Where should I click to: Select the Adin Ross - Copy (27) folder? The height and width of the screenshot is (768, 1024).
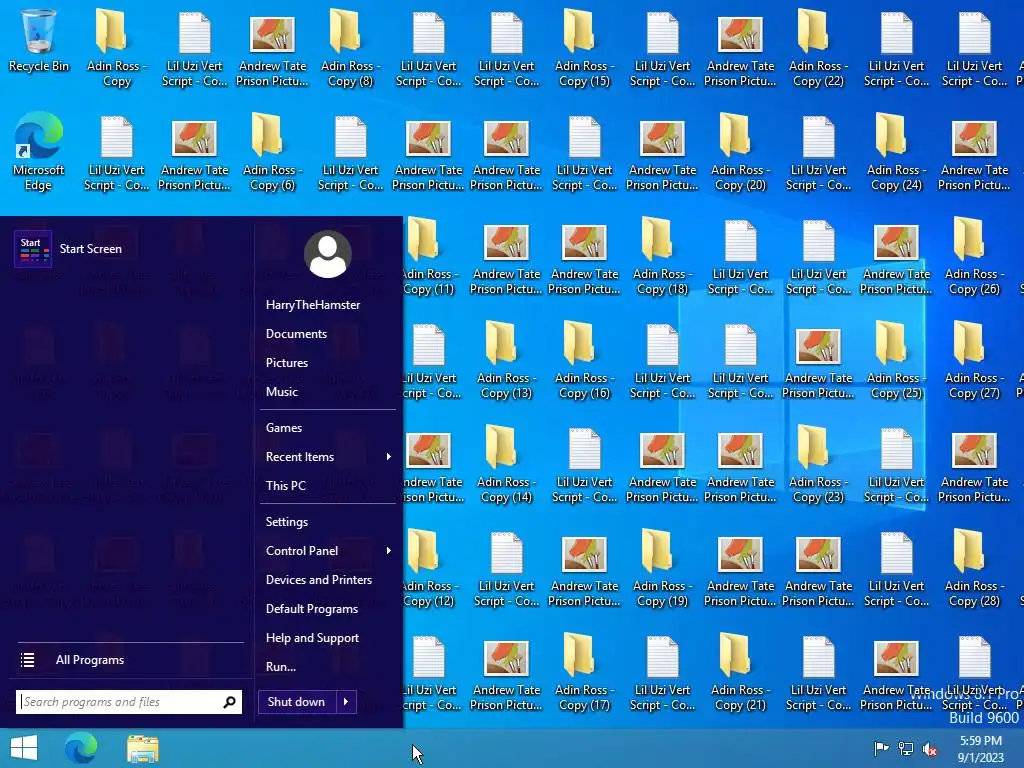click(974, 360)
